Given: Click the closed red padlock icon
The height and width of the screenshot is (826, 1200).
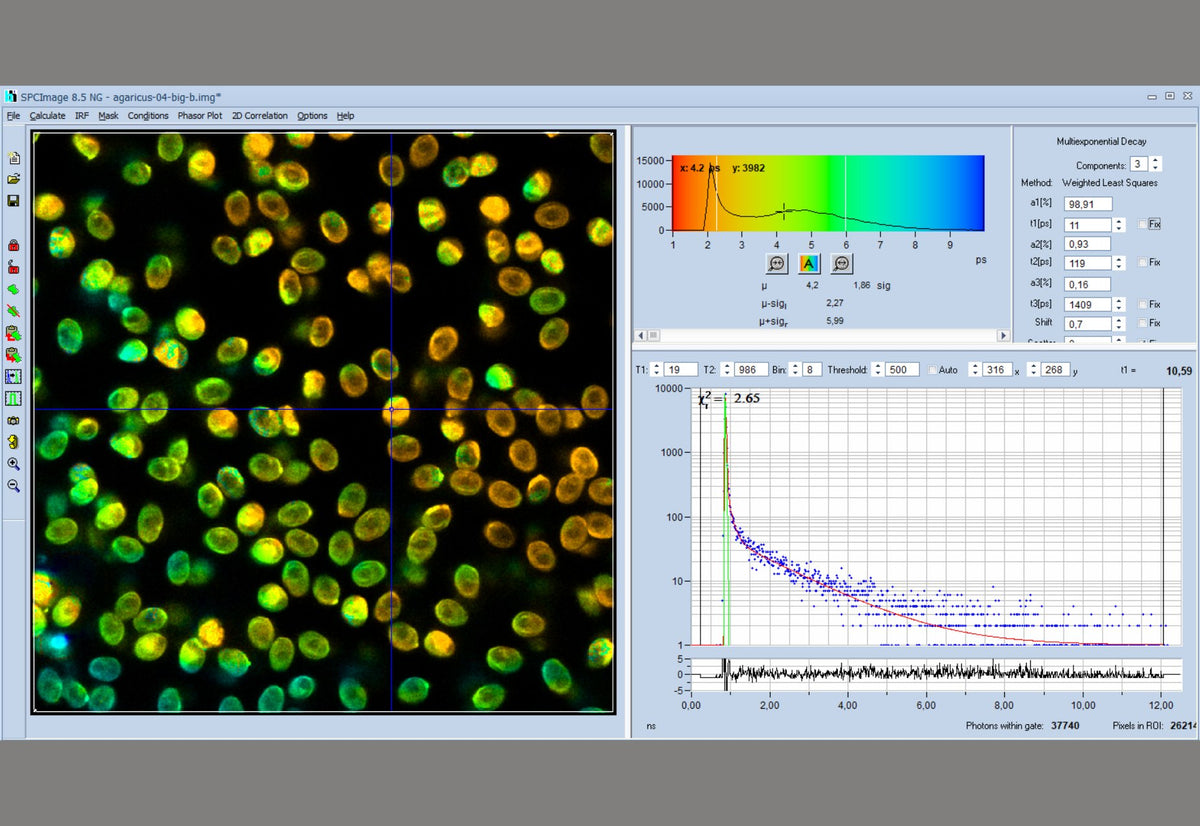Looking at the screenshot, I should [x=14, y=245].
